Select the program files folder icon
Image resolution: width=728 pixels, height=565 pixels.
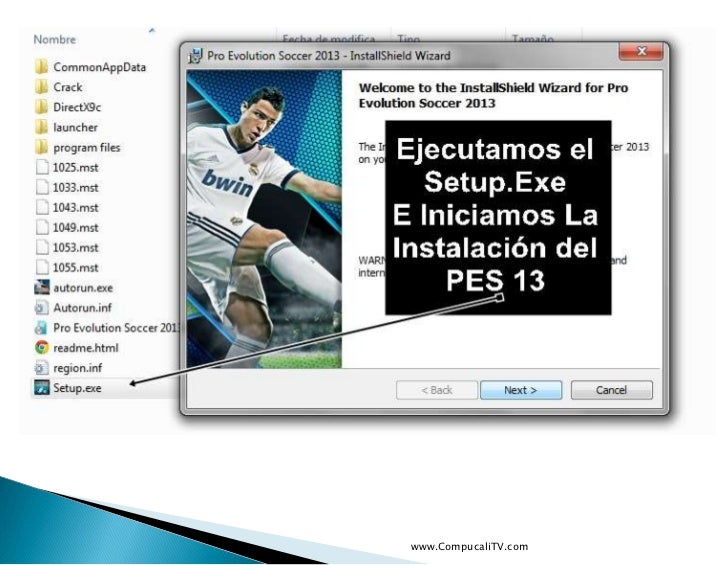41,147
